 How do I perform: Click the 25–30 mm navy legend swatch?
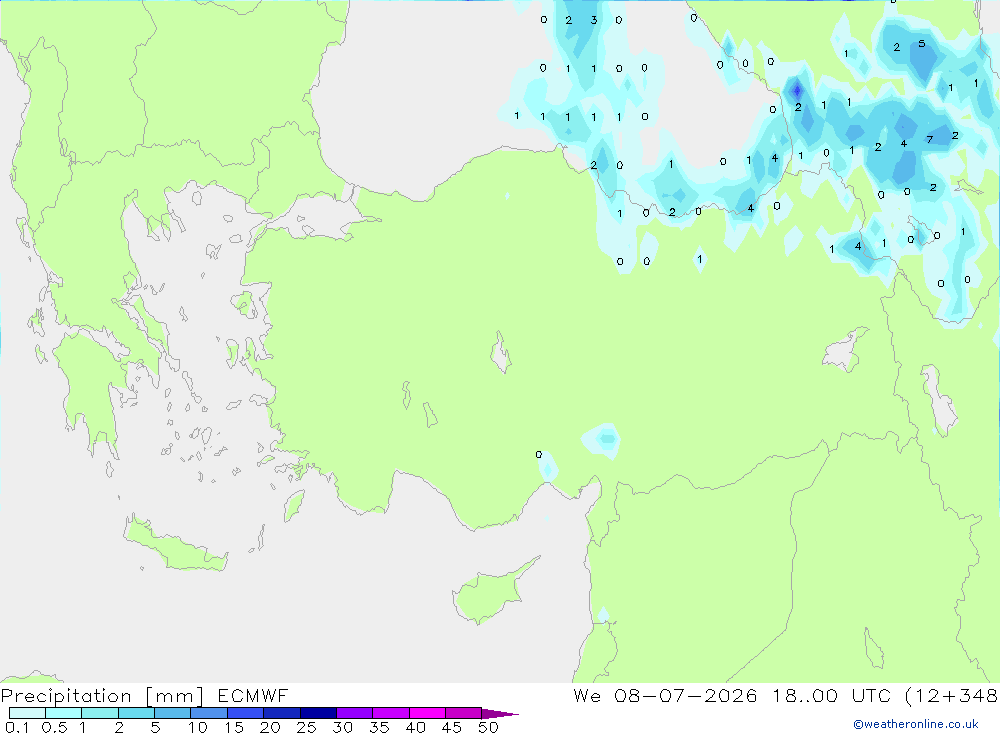point(318,713)
